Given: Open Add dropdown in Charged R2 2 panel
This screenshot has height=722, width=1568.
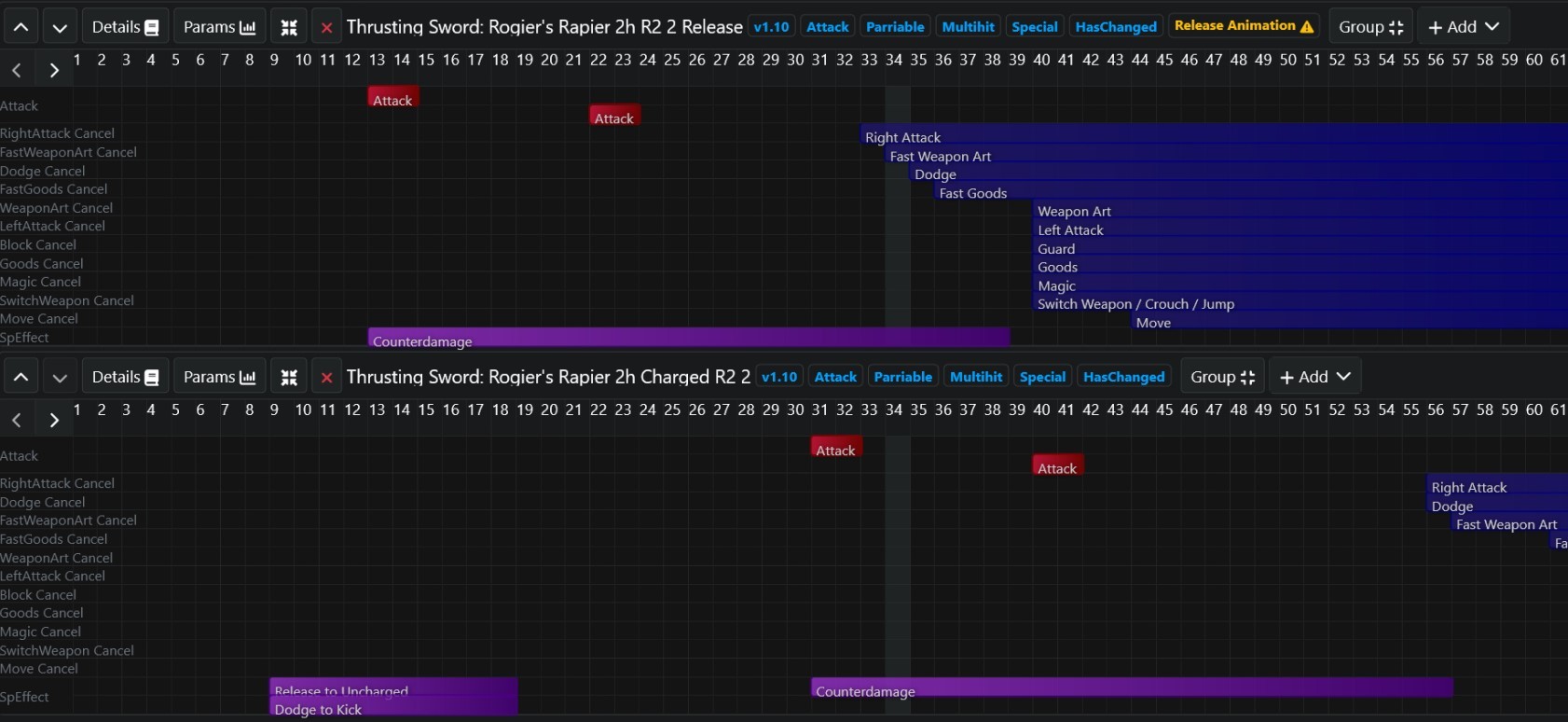Looking at the screenshot, I should click(1315, 377).
